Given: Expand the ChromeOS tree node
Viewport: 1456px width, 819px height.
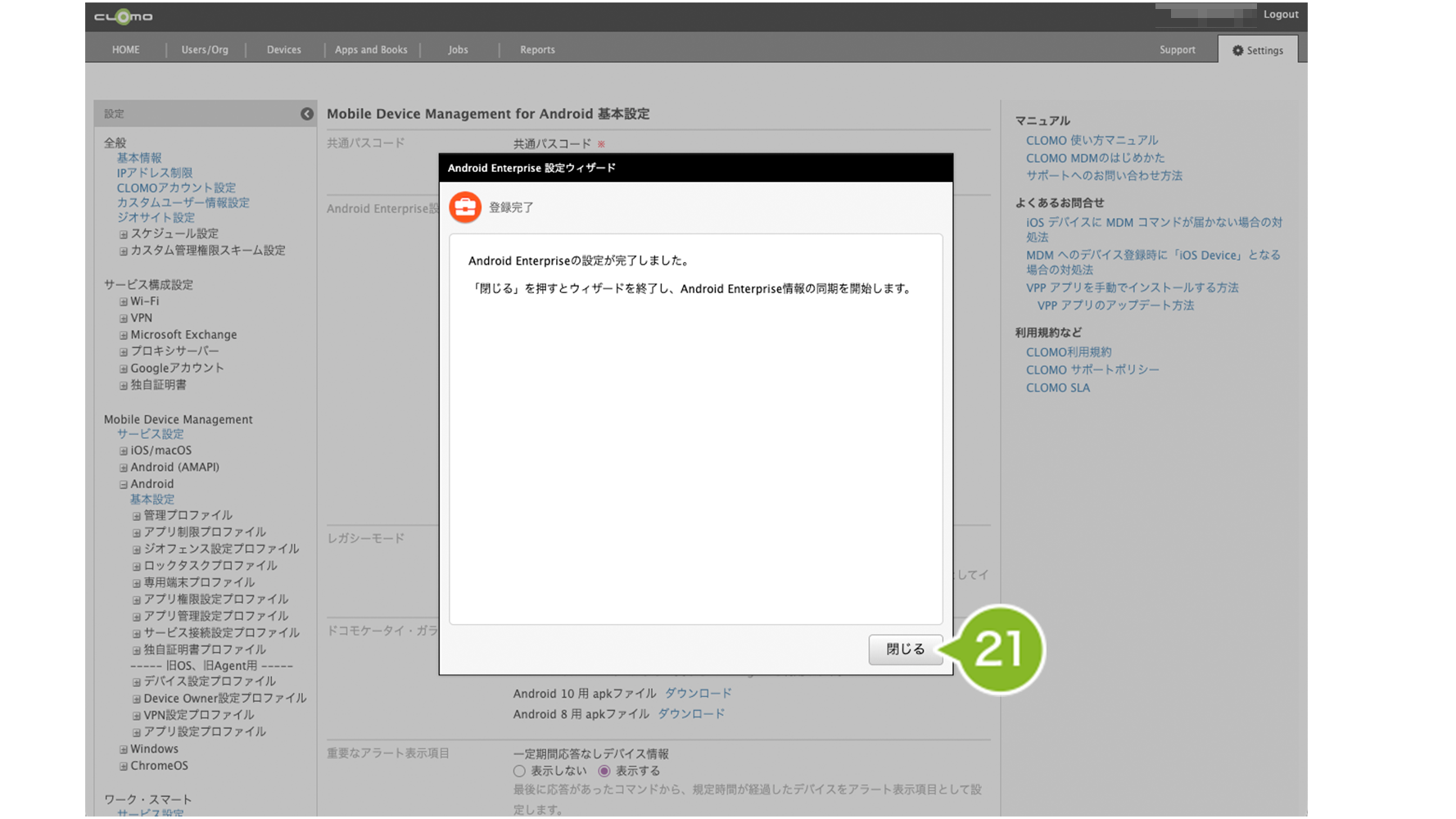Looking at the screenshot, I should (124, 767).
